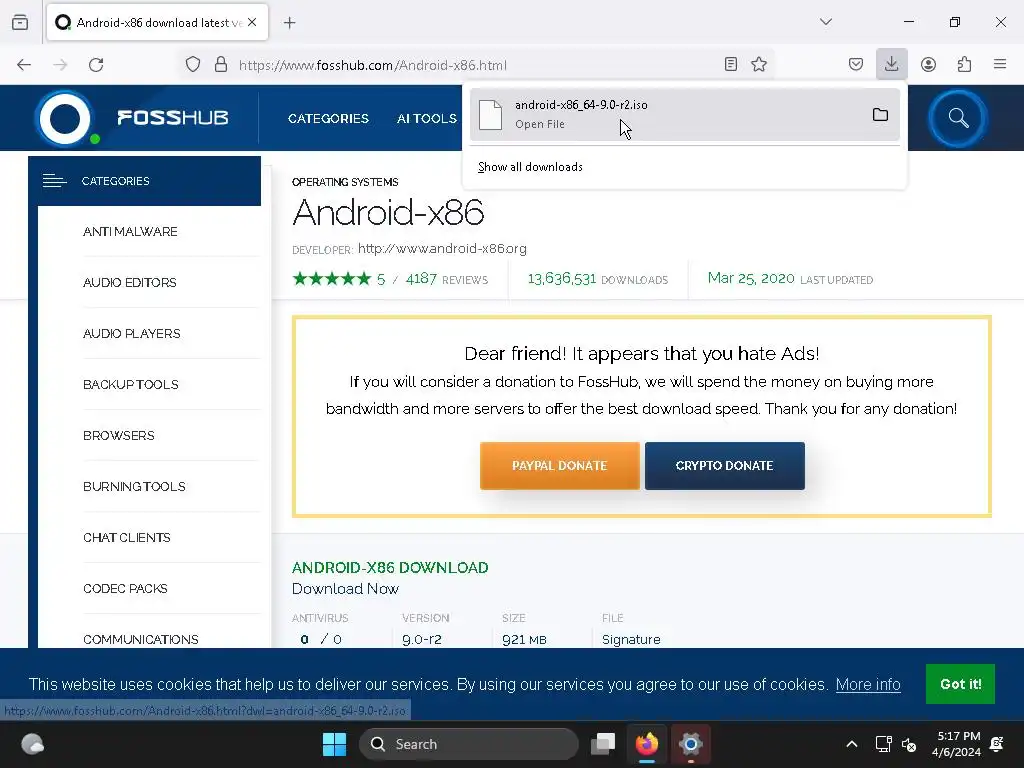Dismiss the cookie notice with Got it!
This screenshot has width=1024, height=768.
click(960, 684)
